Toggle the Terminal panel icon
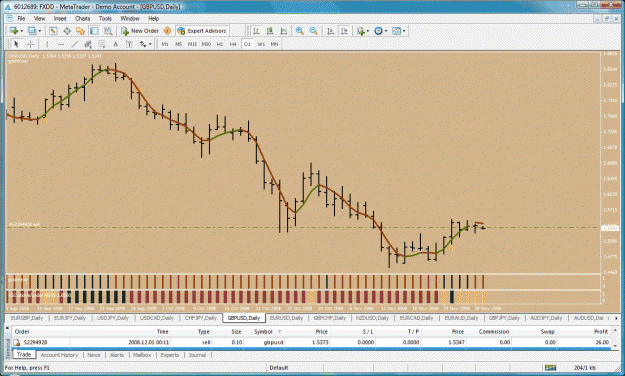 click(94, 31)
